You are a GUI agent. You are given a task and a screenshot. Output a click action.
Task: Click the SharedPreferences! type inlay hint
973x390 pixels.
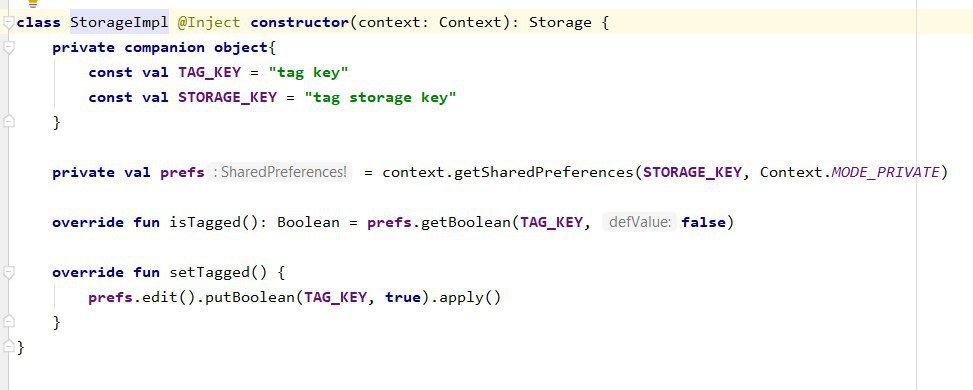click(x=280, y=172)
